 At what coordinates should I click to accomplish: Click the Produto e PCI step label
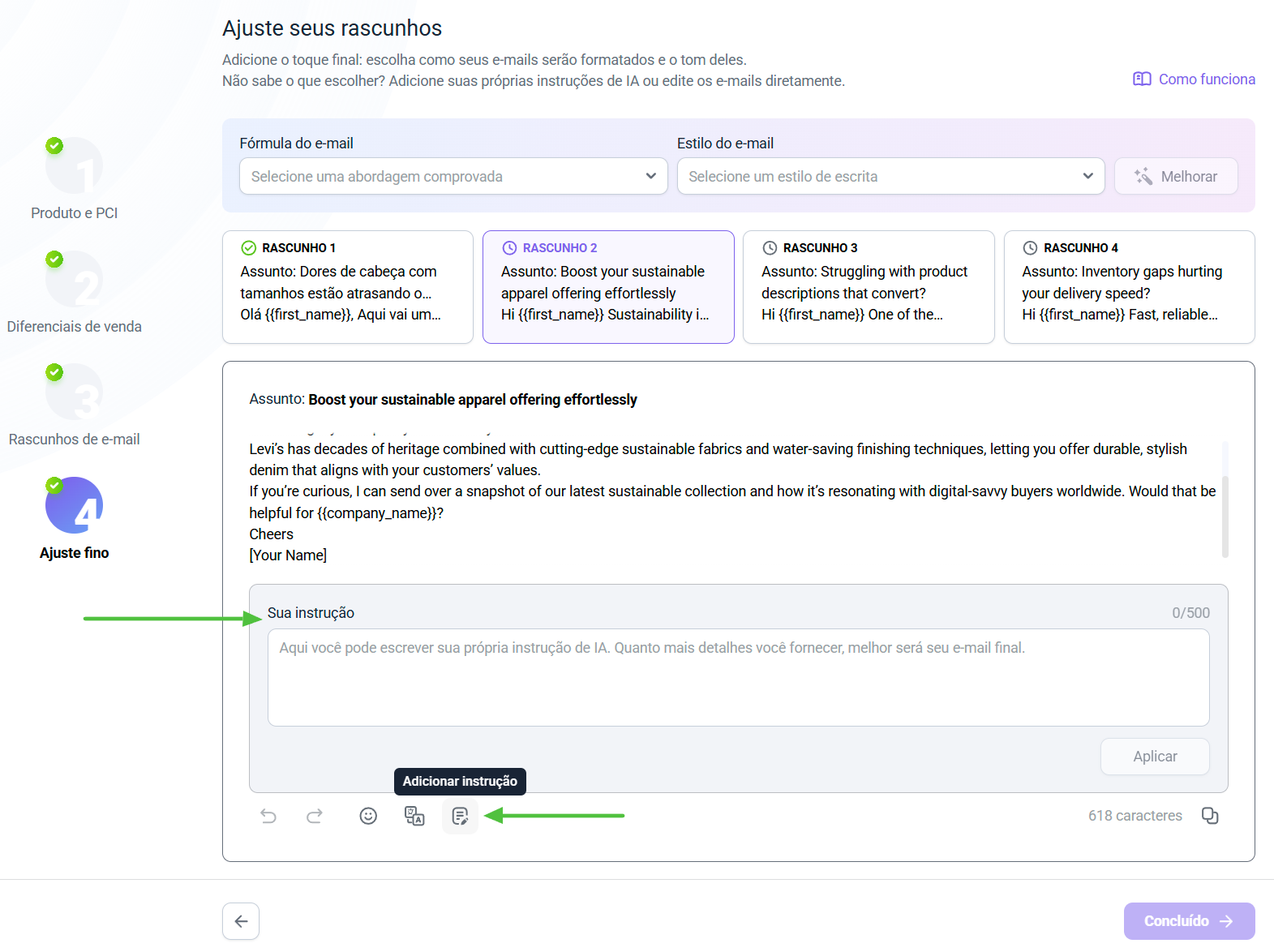point(75,213)
